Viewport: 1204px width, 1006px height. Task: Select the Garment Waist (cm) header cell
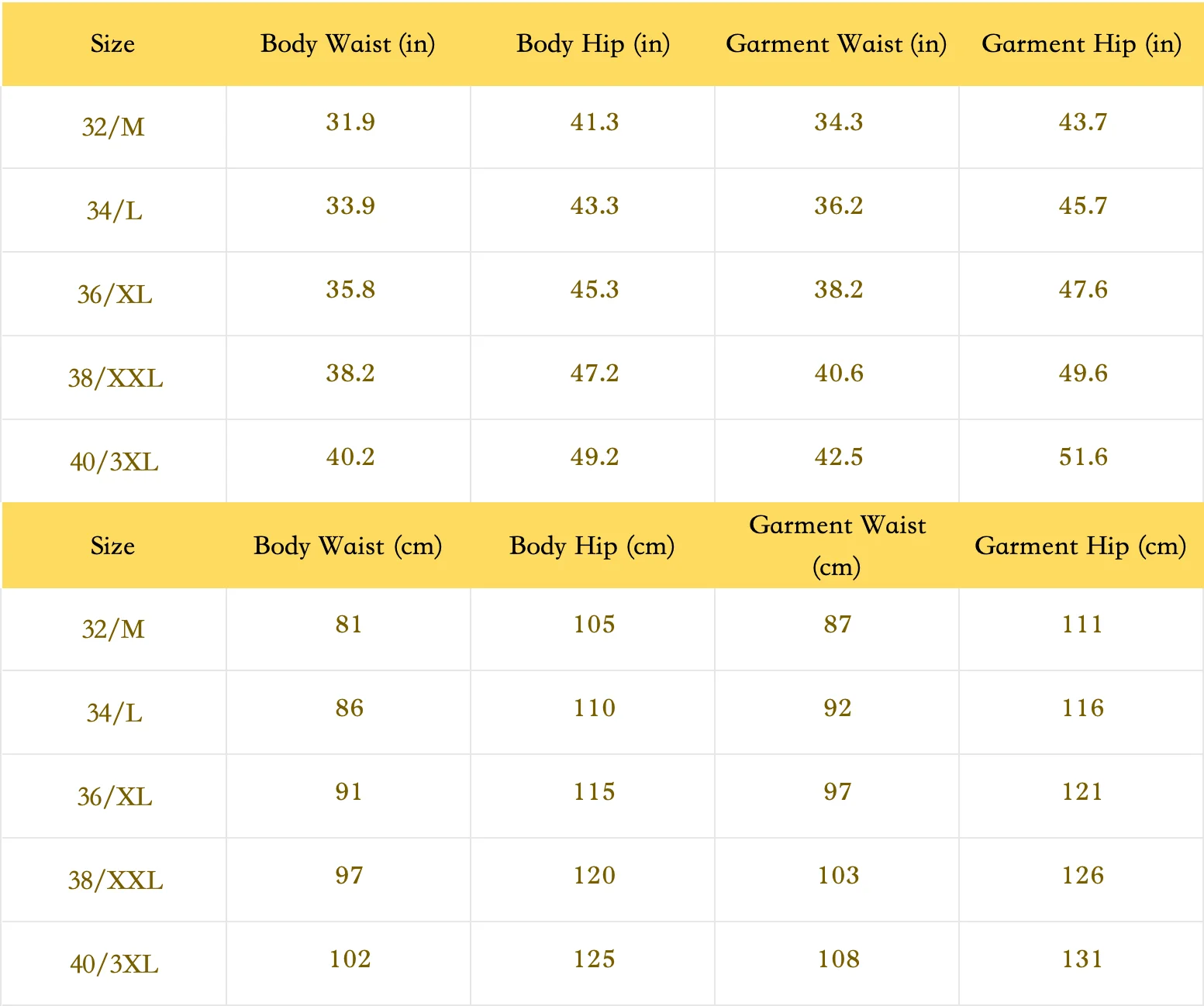click(x=837, y=546)
